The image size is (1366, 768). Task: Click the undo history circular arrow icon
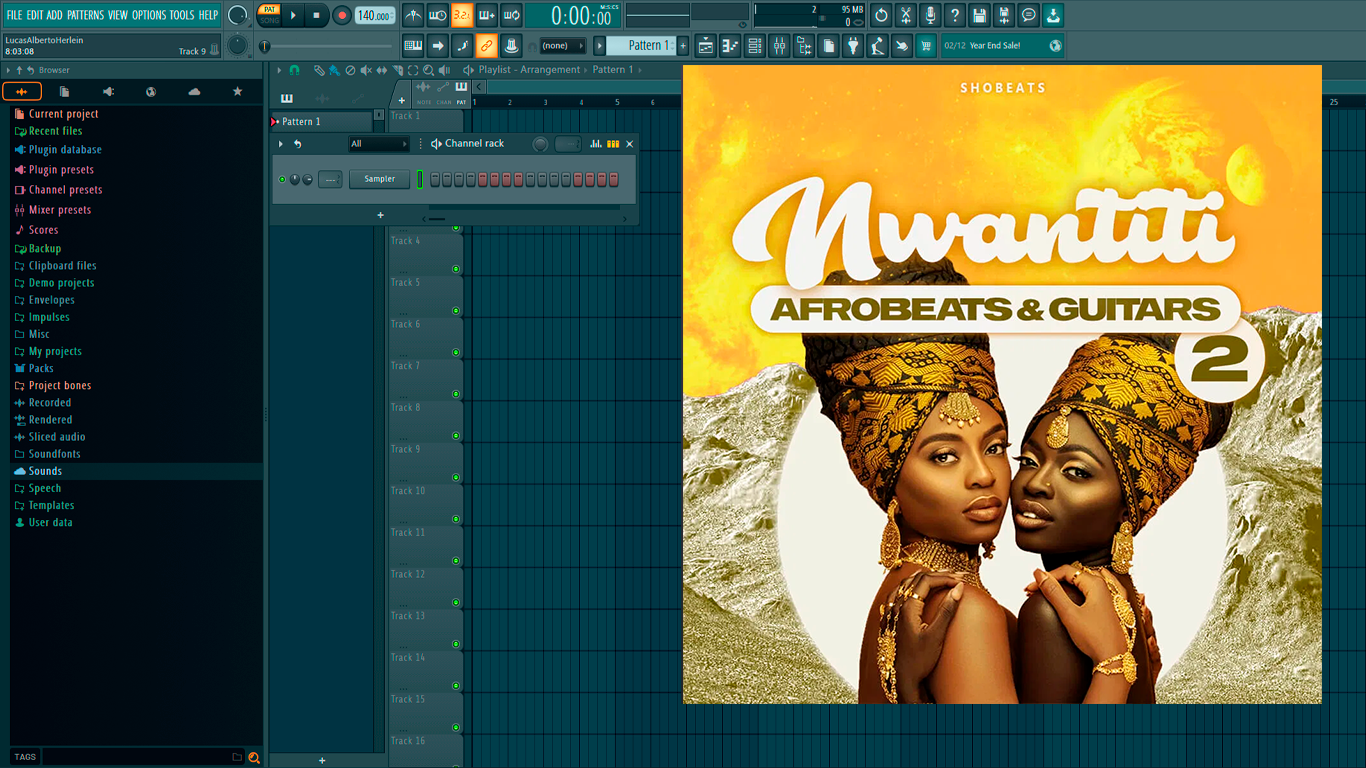881,15
